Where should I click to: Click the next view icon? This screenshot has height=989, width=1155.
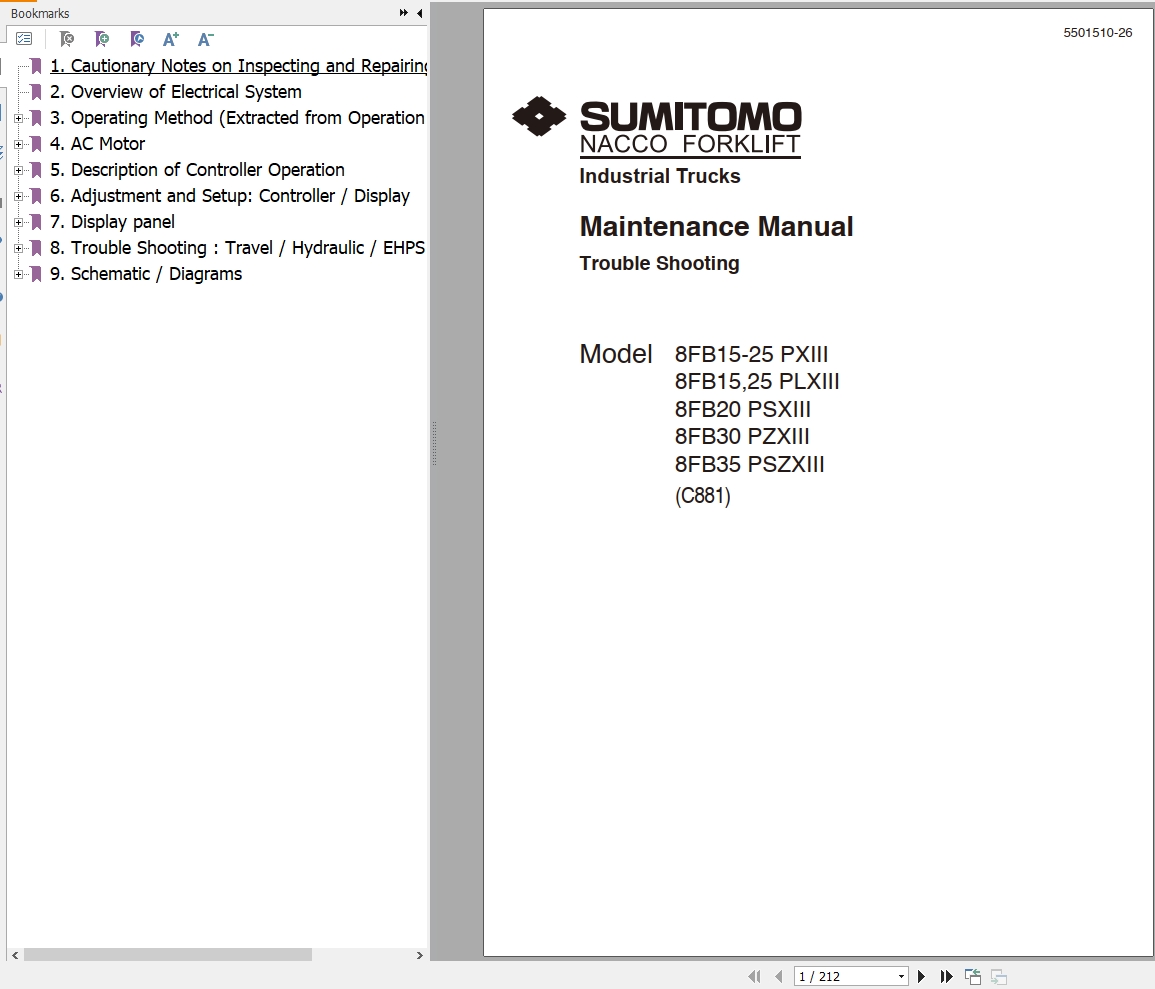[x=999, y=976]
